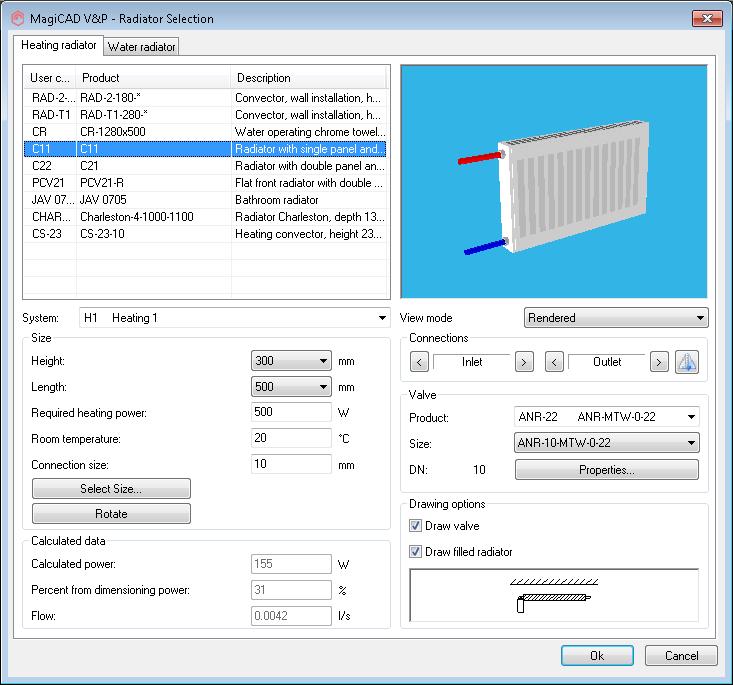Open the View mode Rendered dropdown

tap(616, 318)
